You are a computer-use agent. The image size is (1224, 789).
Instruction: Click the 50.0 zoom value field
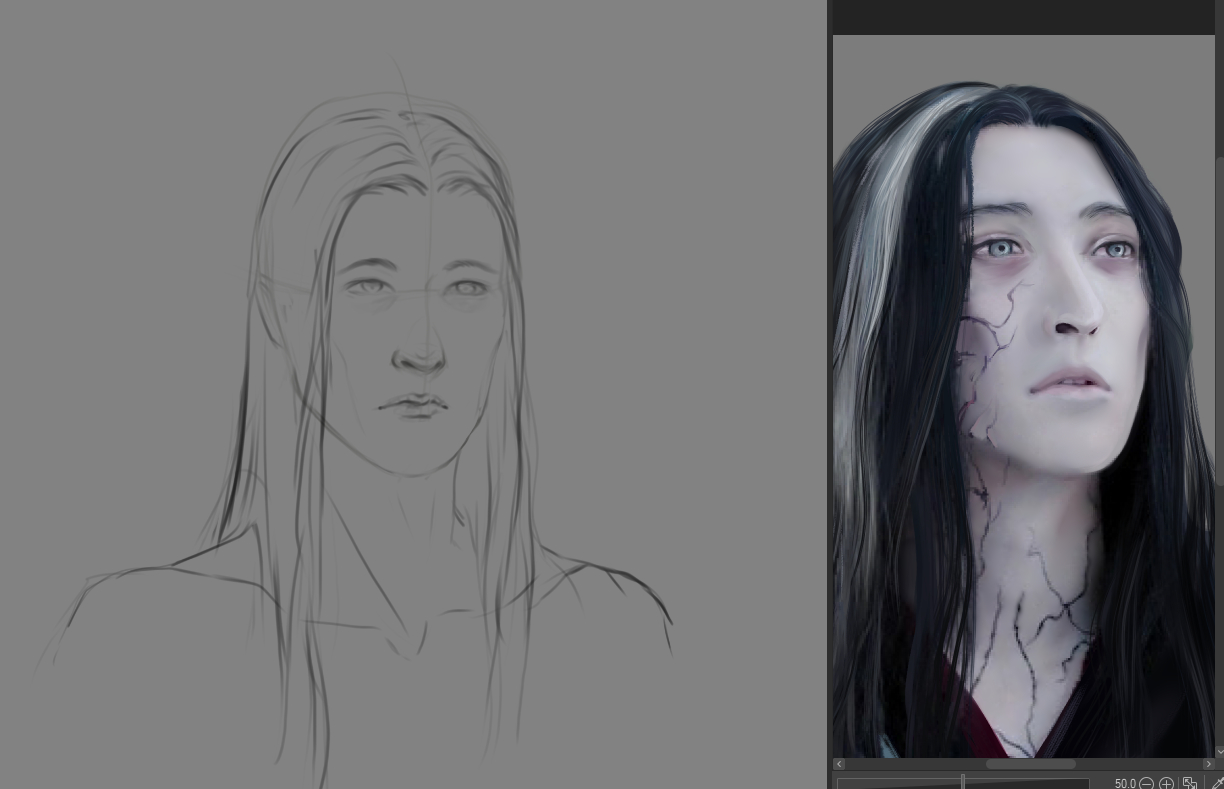click(1124, 784)
